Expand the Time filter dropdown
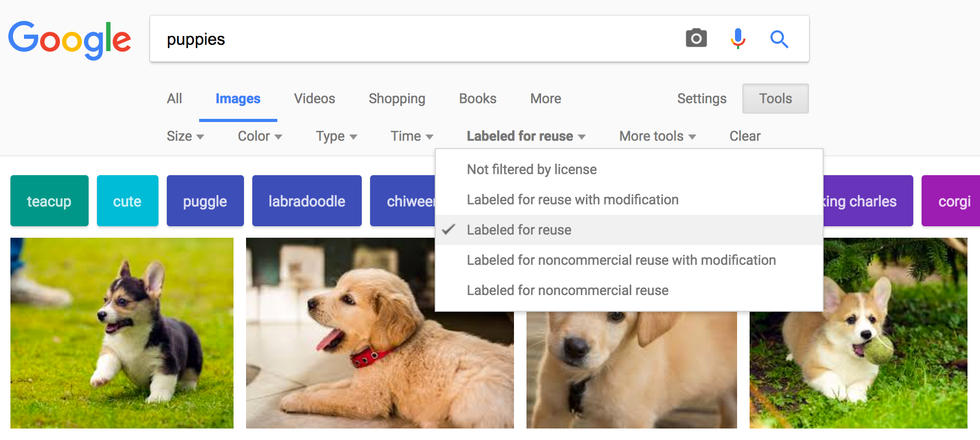980x440 pixels. pos(412,136)
